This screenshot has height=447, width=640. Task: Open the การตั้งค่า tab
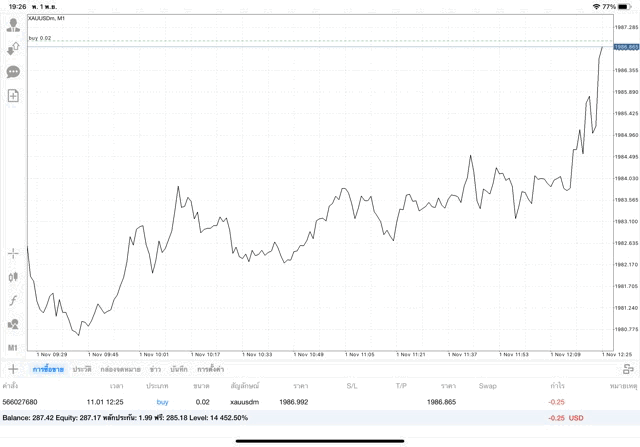pos(210,369)
